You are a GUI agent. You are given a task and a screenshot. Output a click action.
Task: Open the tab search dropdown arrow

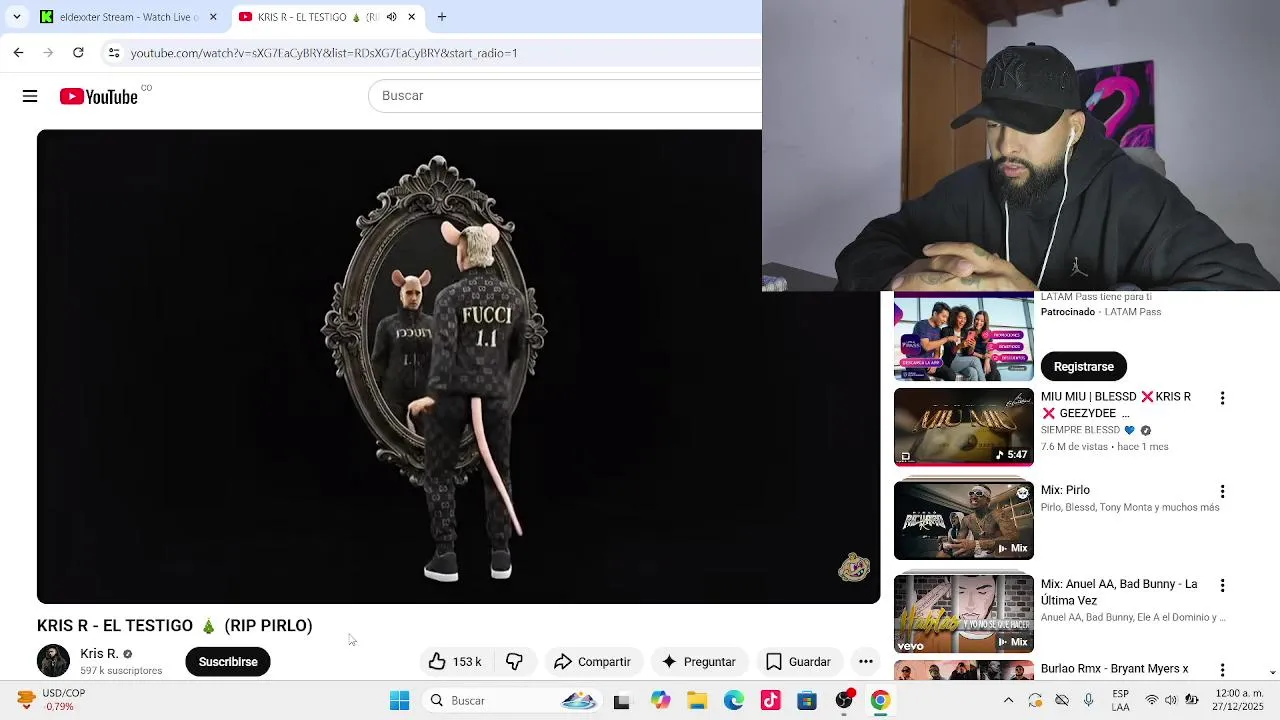pyautogui.click(x=16, y=17)
